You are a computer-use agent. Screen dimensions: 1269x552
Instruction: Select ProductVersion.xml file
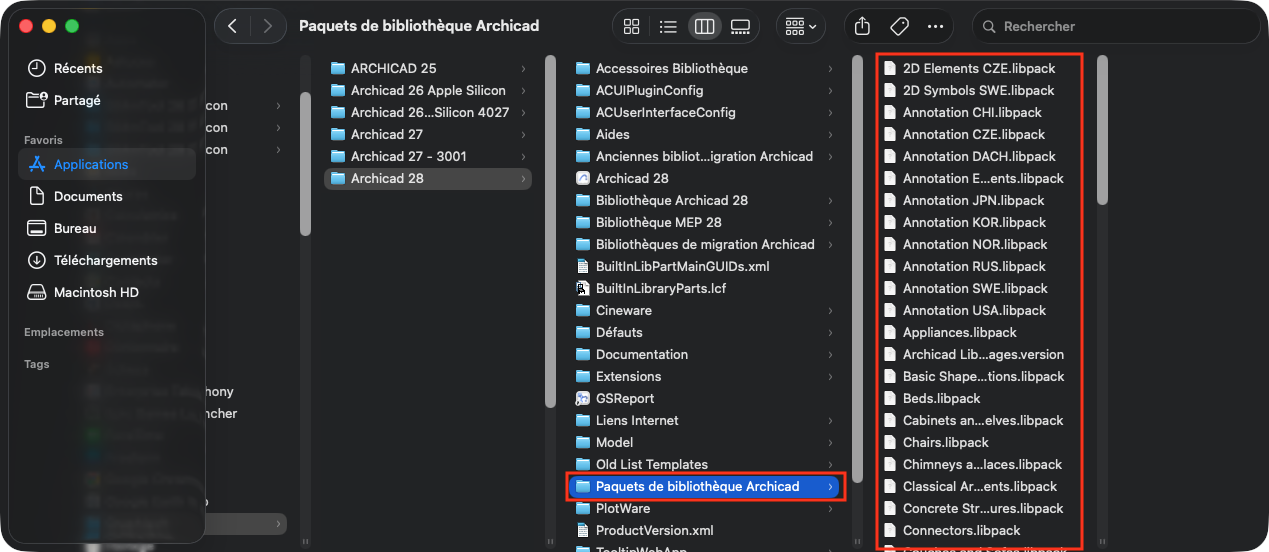pyautogui.click(x=706, y=530)
